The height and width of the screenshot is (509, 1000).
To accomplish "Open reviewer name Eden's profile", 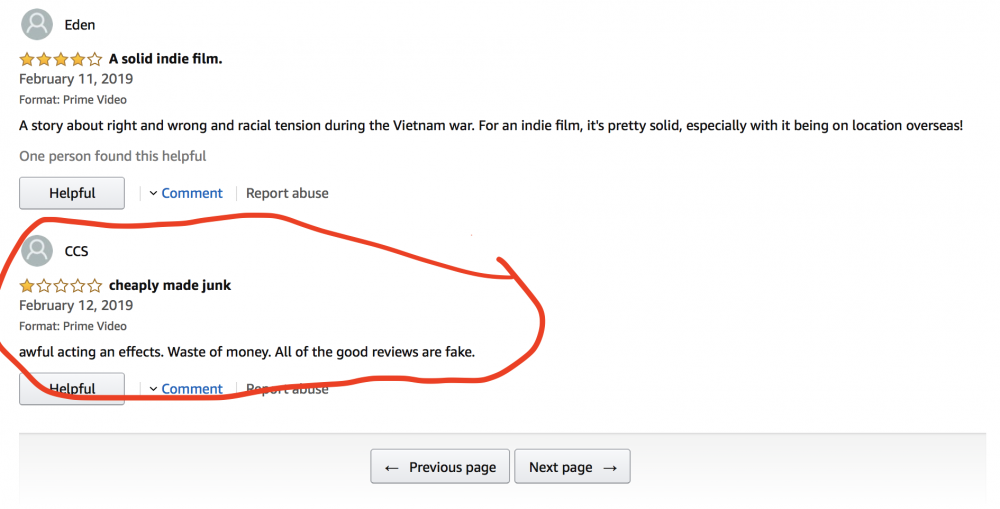I will (x=80, y=25).
